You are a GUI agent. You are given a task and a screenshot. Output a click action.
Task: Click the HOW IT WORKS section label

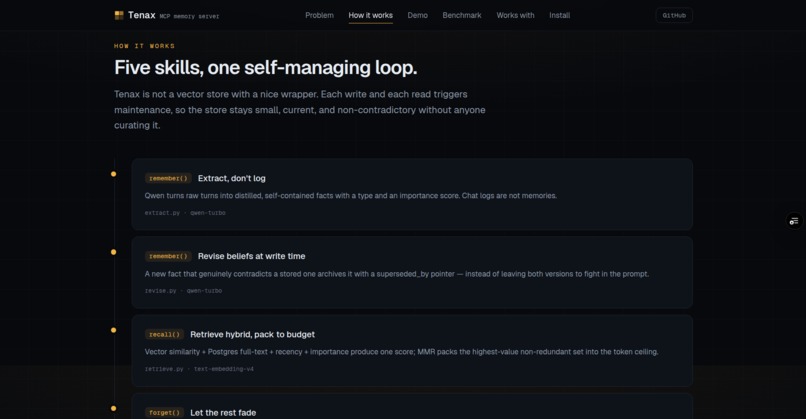pyautogui.click(x=144, y=46)
